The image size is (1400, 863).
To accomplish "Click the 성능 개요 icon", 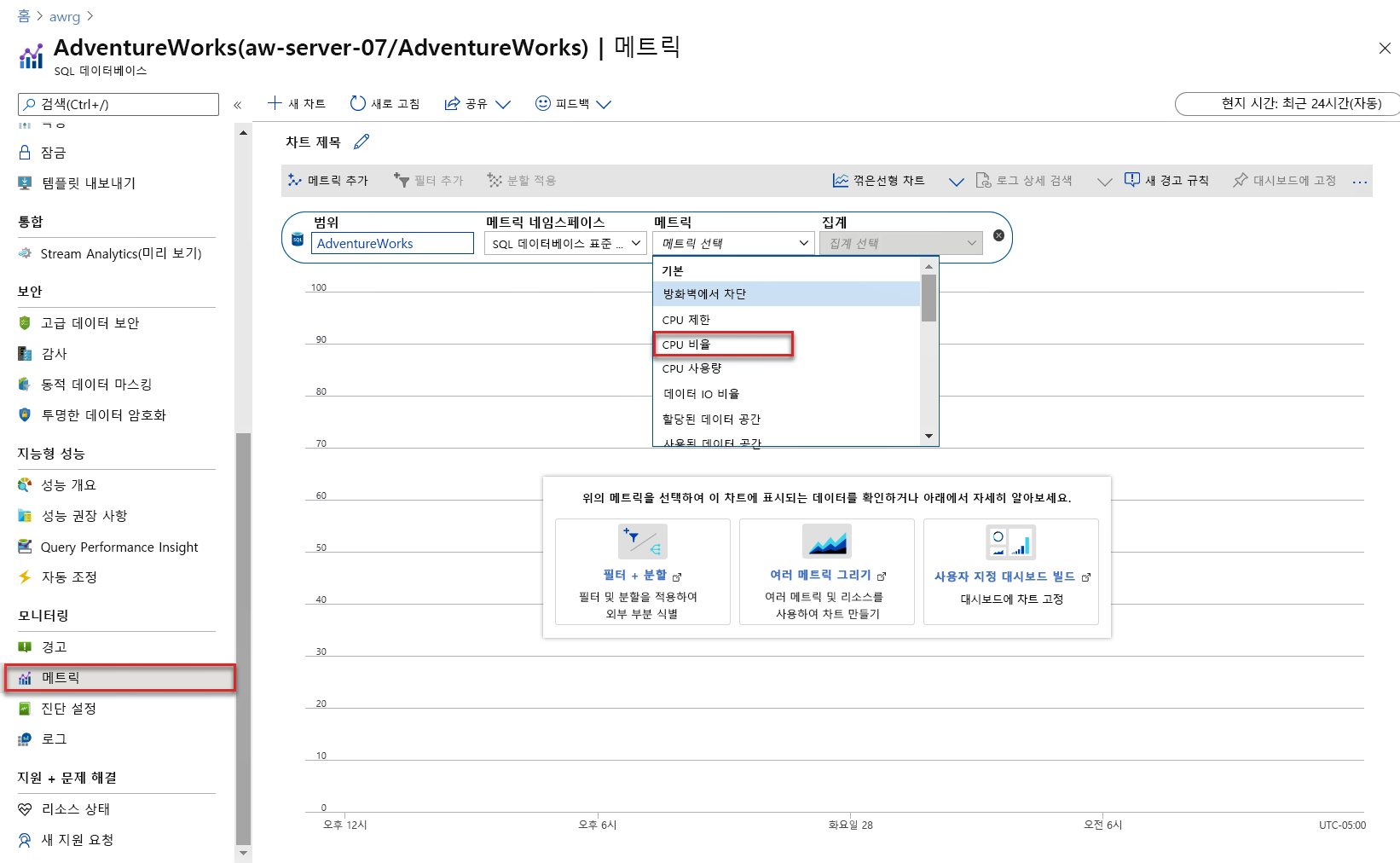I will 25,484.
